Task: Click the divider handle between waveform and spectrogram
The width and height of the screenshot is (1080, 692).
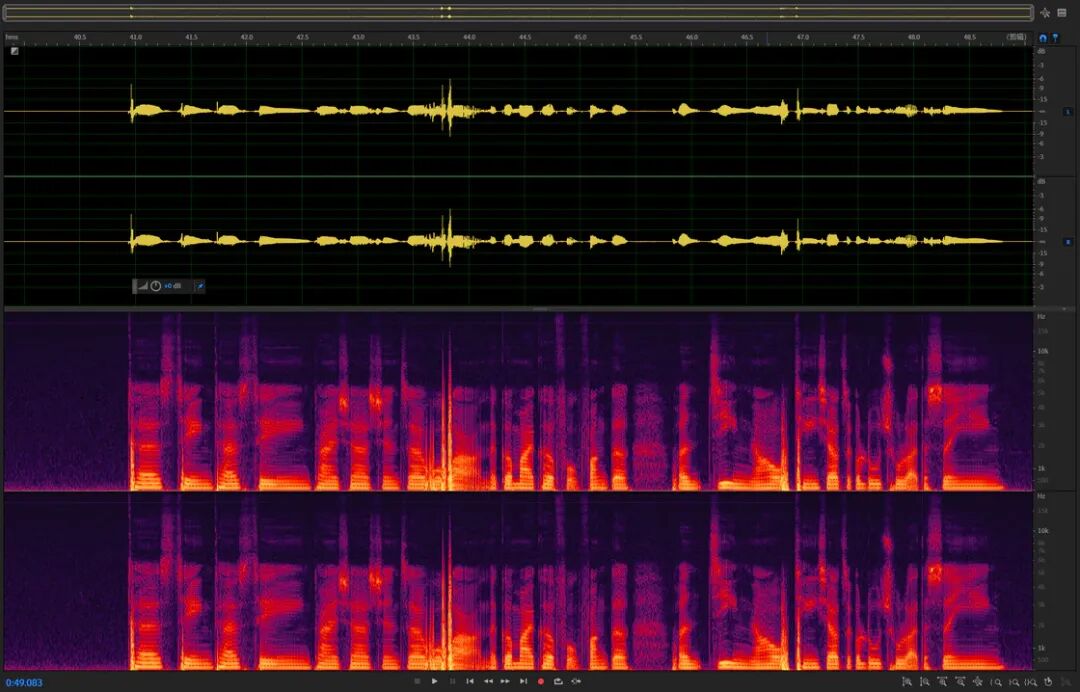Action: click(540, 309)
